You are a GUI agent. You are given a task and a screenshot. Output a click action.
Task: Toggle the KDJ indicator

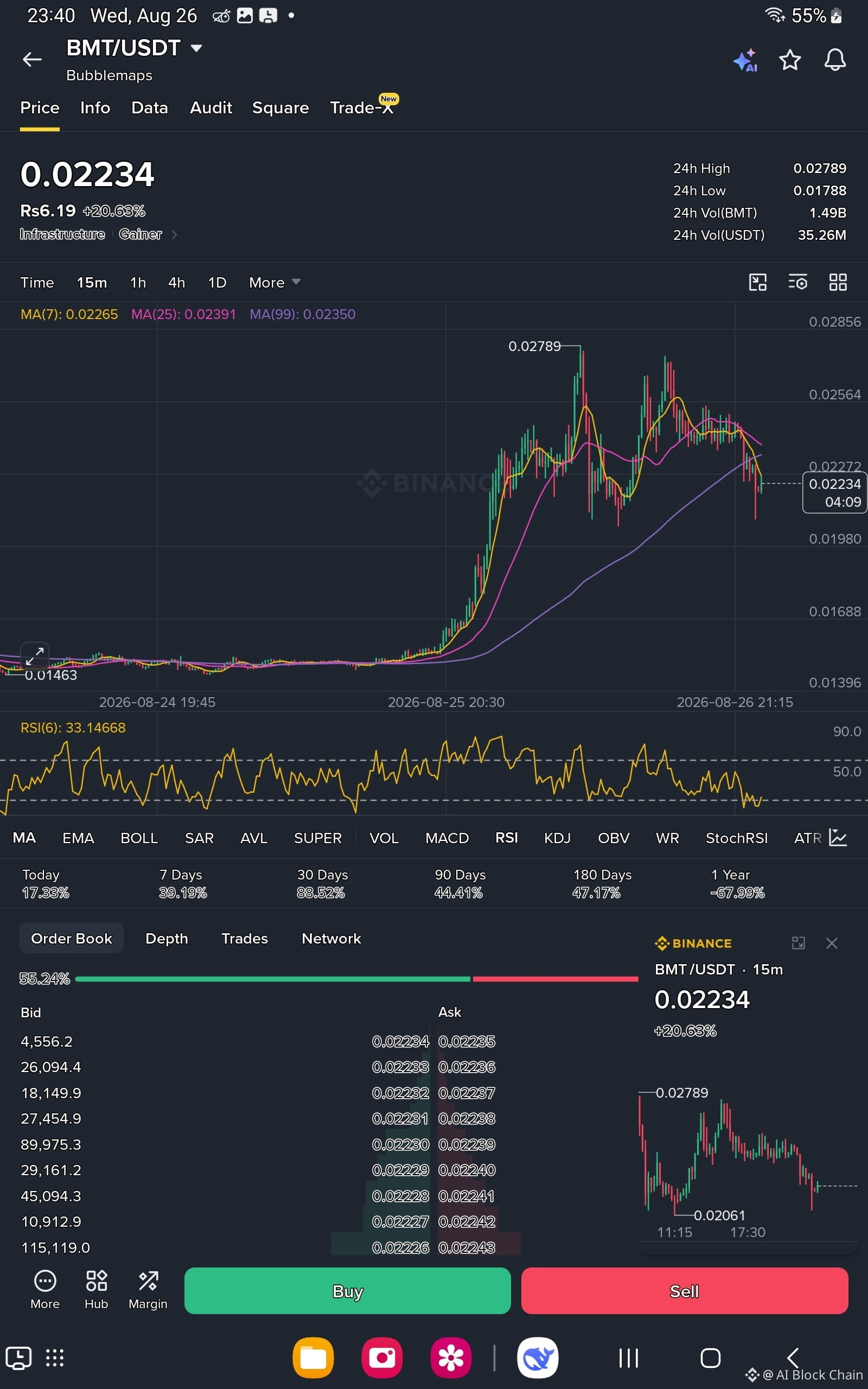point(557,838)
